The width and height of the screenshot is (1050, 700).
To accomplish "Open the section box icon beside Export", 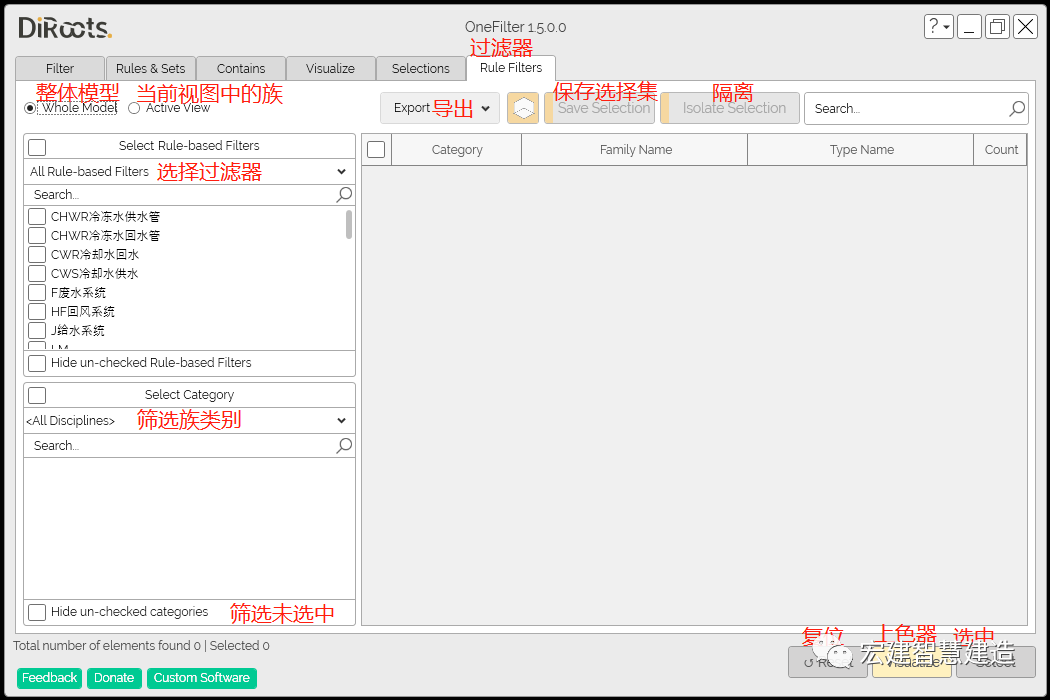I will tap(523, 107).
